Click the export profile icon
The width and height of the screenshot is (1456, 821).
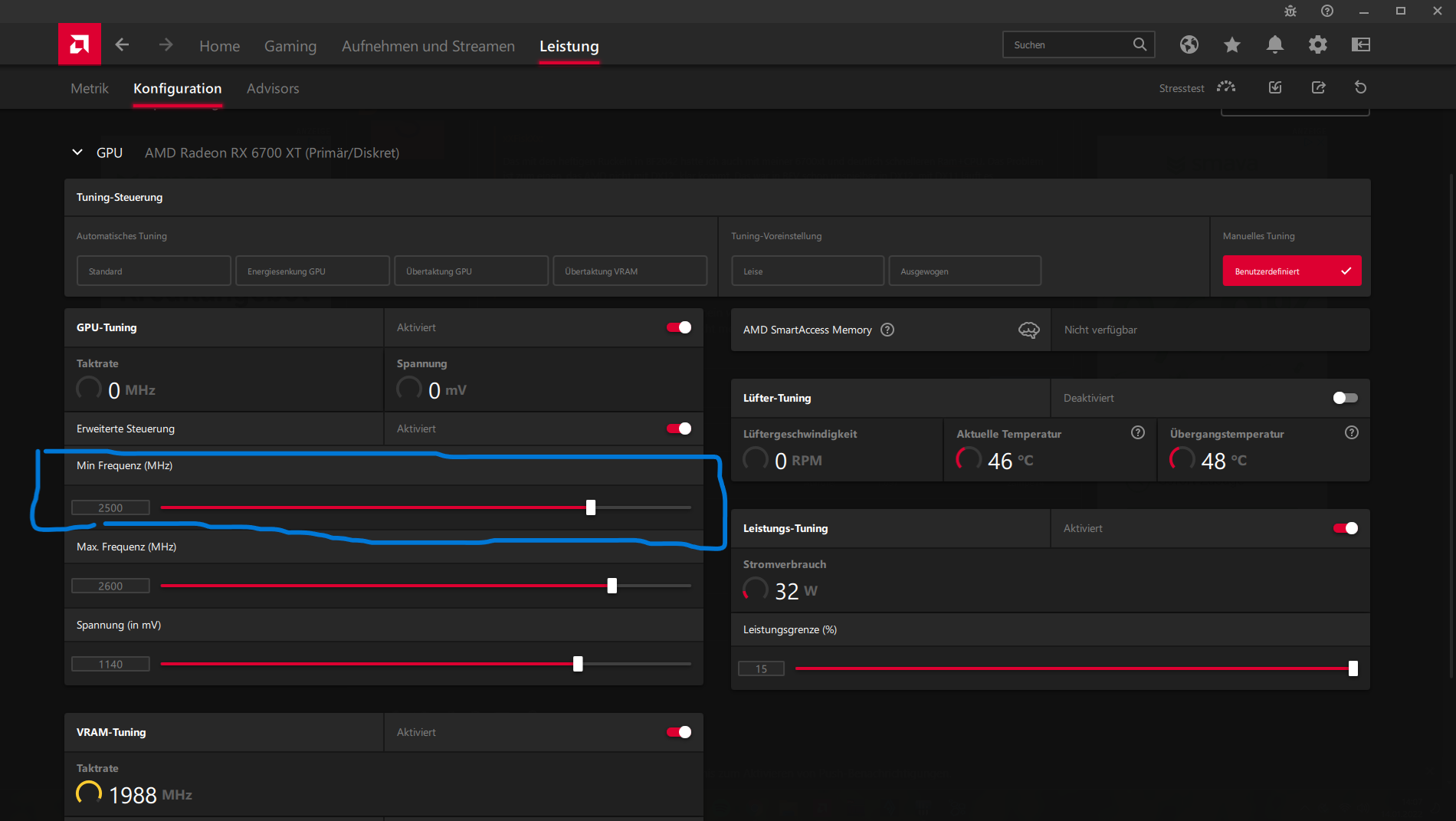coord(1318,87)
